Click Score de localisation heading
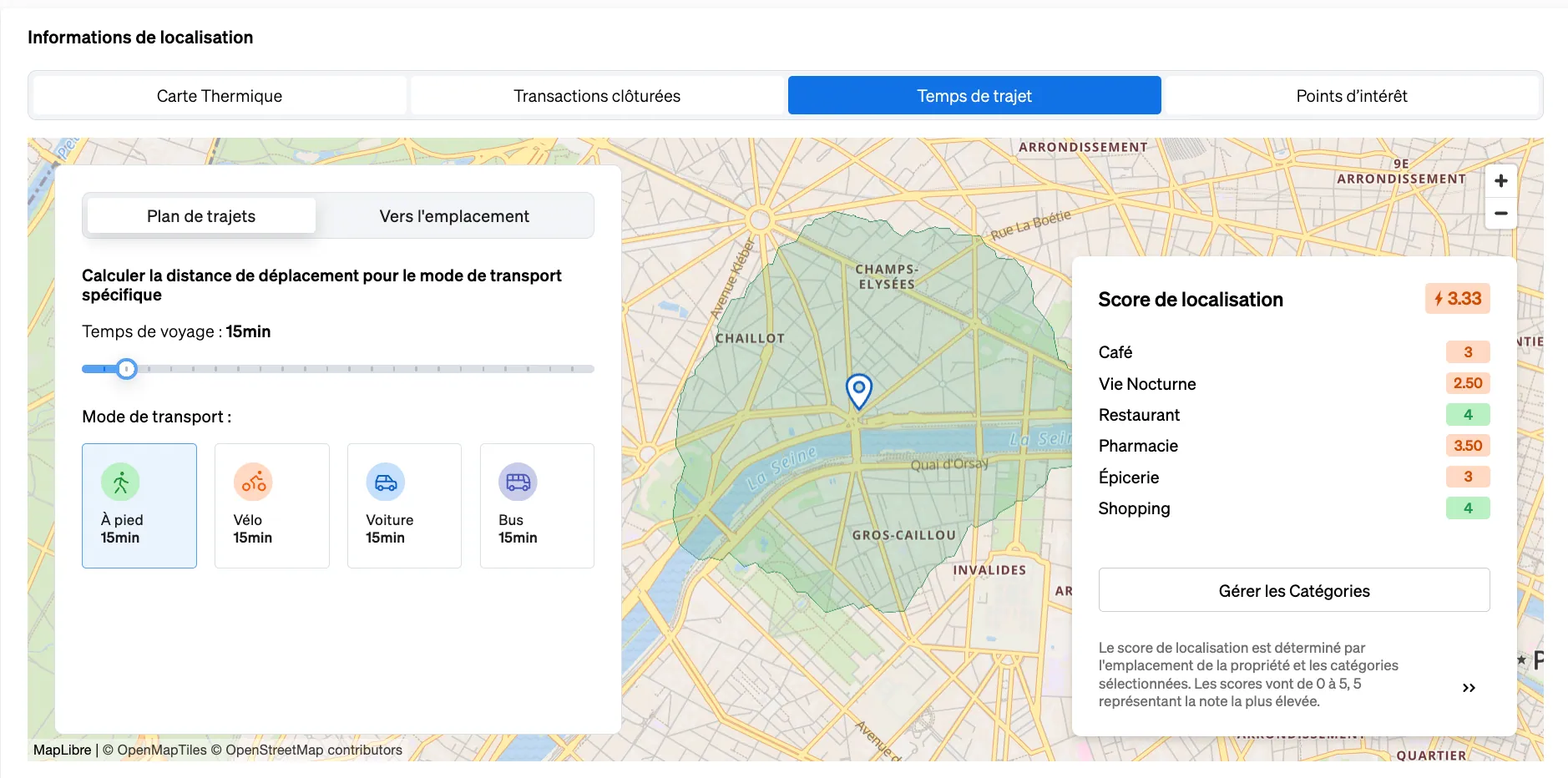The image size is (1568, 778). tap(1191, 300)
